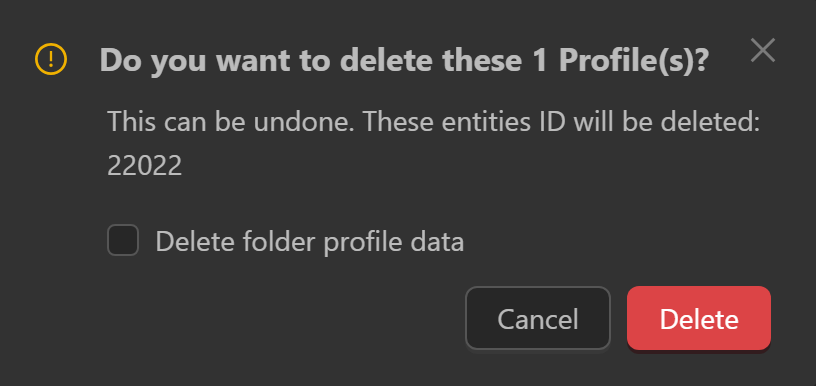Enable the Delete folder profile data checkbox
816x386 pixels.
123,240
